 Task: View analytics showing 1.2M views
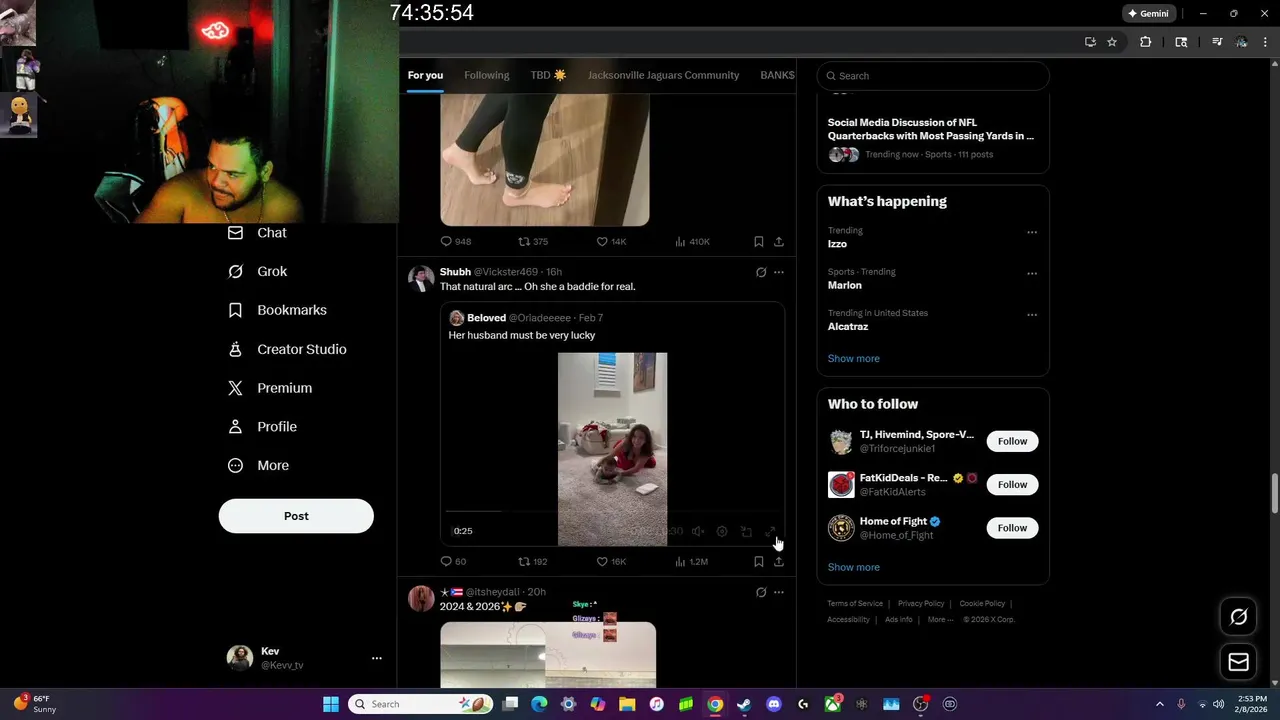[x=691, y=562]
